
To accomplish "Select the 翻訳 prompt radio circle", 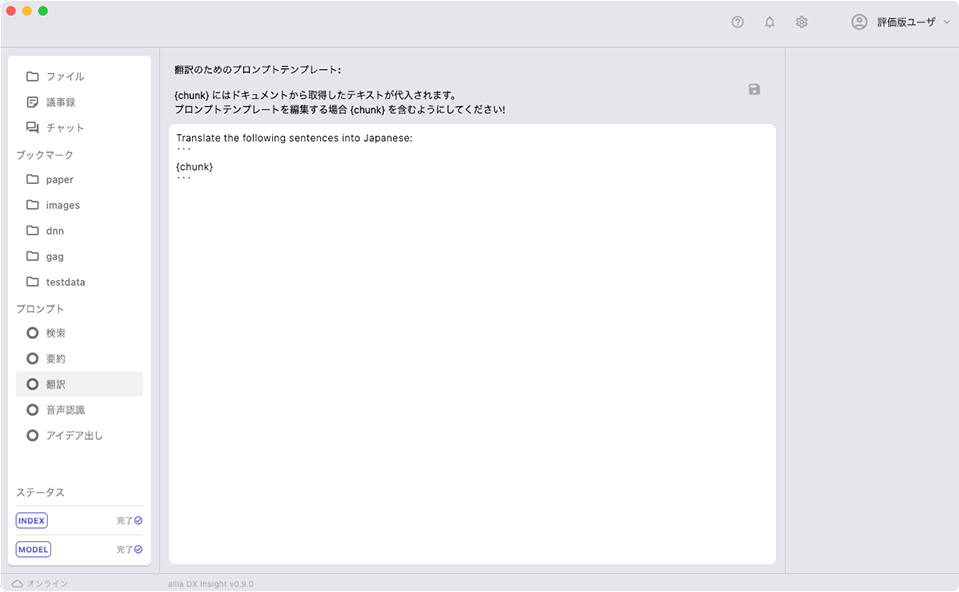I will pyautogui.click(x=32, y=384).
